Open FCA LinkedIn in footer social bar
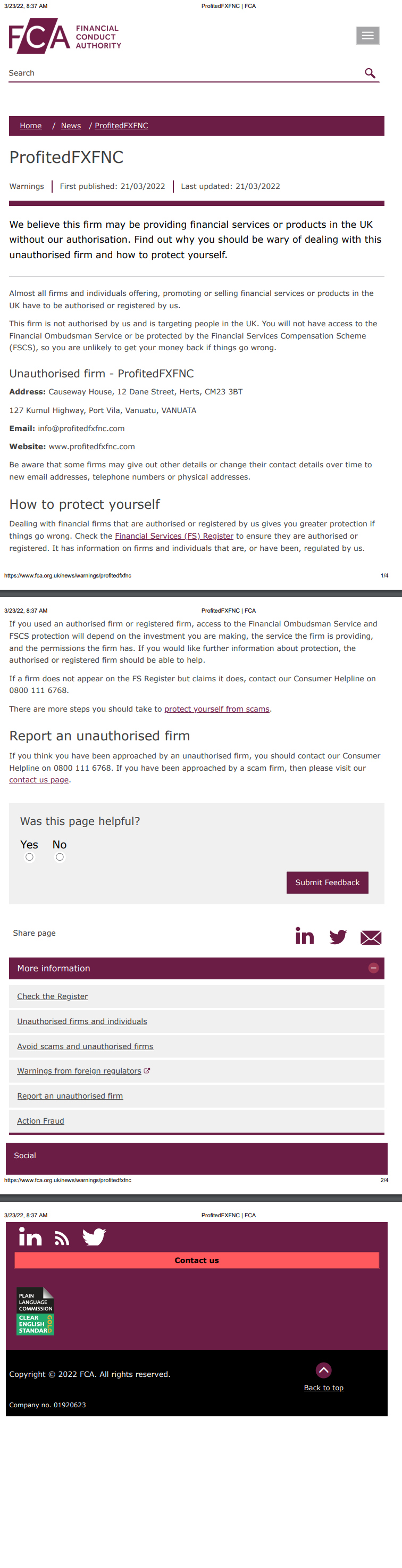The height and width of the screenshot is (1568, 402). coord(30,1237)
